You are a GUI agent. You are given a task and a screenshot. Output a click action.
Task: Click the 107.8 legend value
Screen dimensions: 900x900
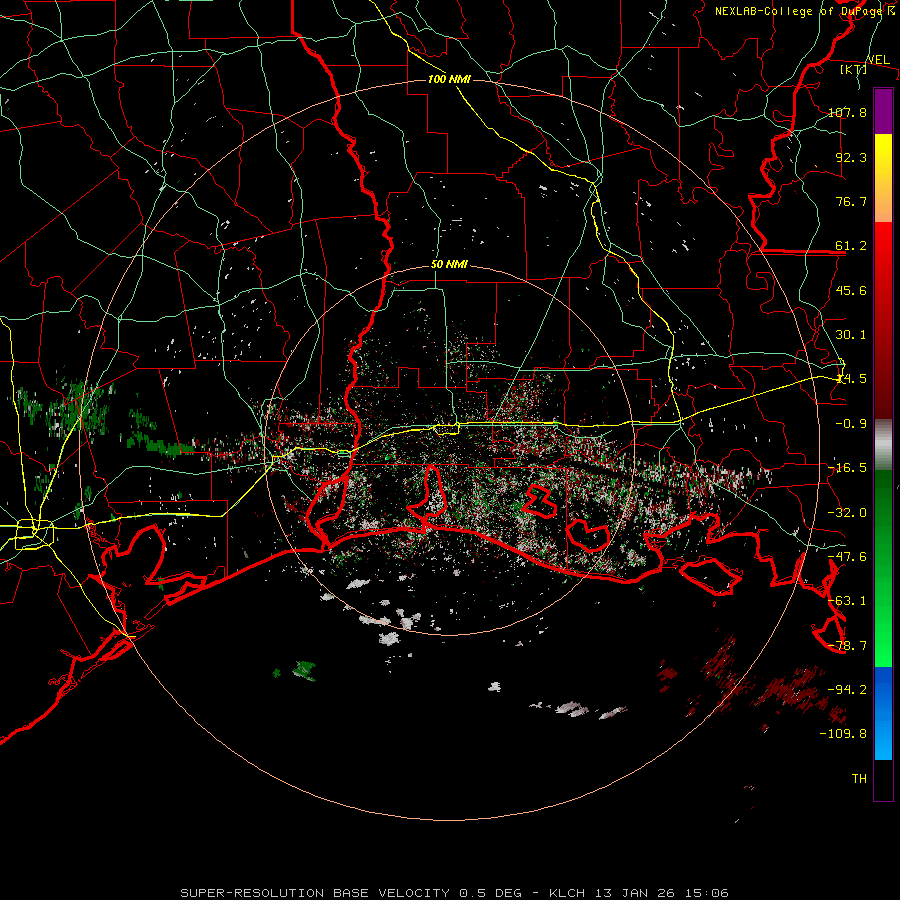pyautogui.click(x=847, y=112)
